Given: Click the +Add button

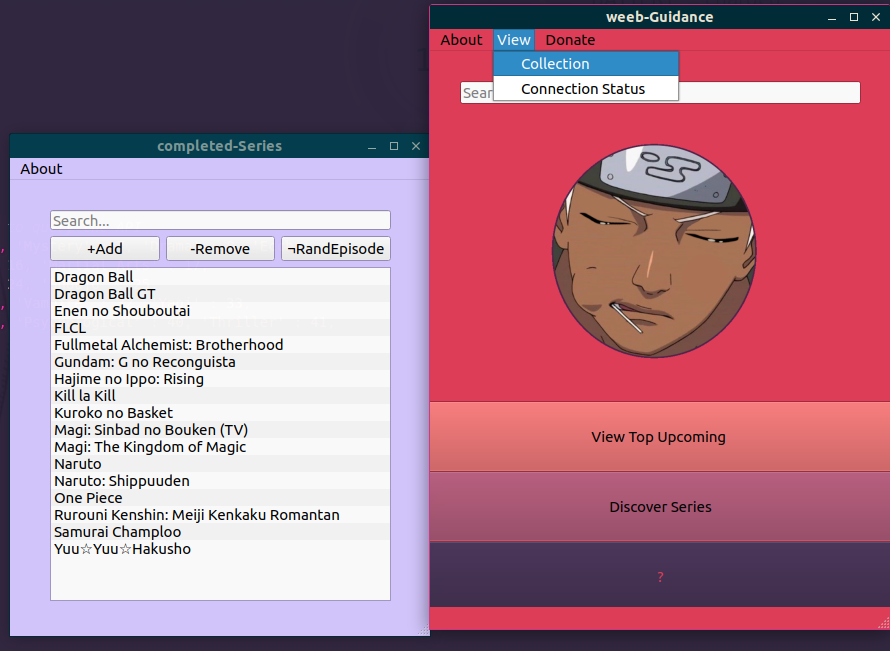Looking at the screenshot, I should [x=105, y=249].
